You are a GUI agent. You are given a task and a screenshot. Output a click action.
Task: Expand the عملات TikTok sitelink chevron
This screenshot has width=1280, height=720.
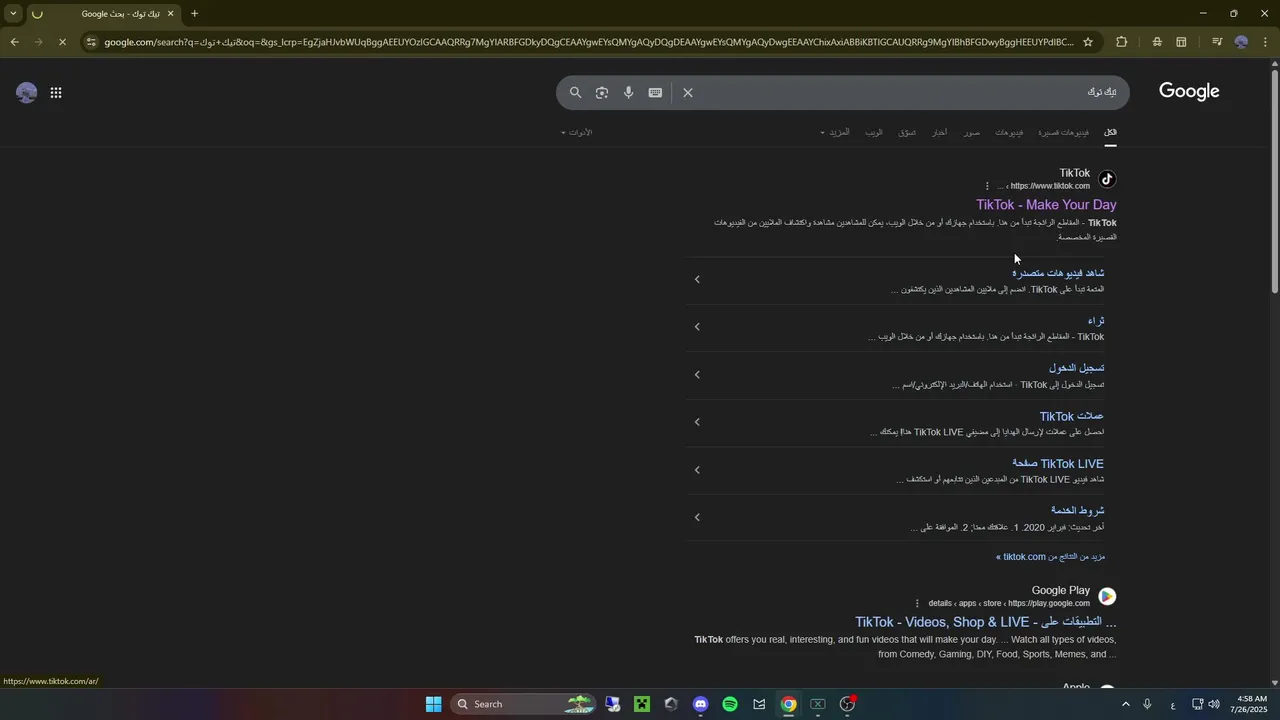pos(697,422)
